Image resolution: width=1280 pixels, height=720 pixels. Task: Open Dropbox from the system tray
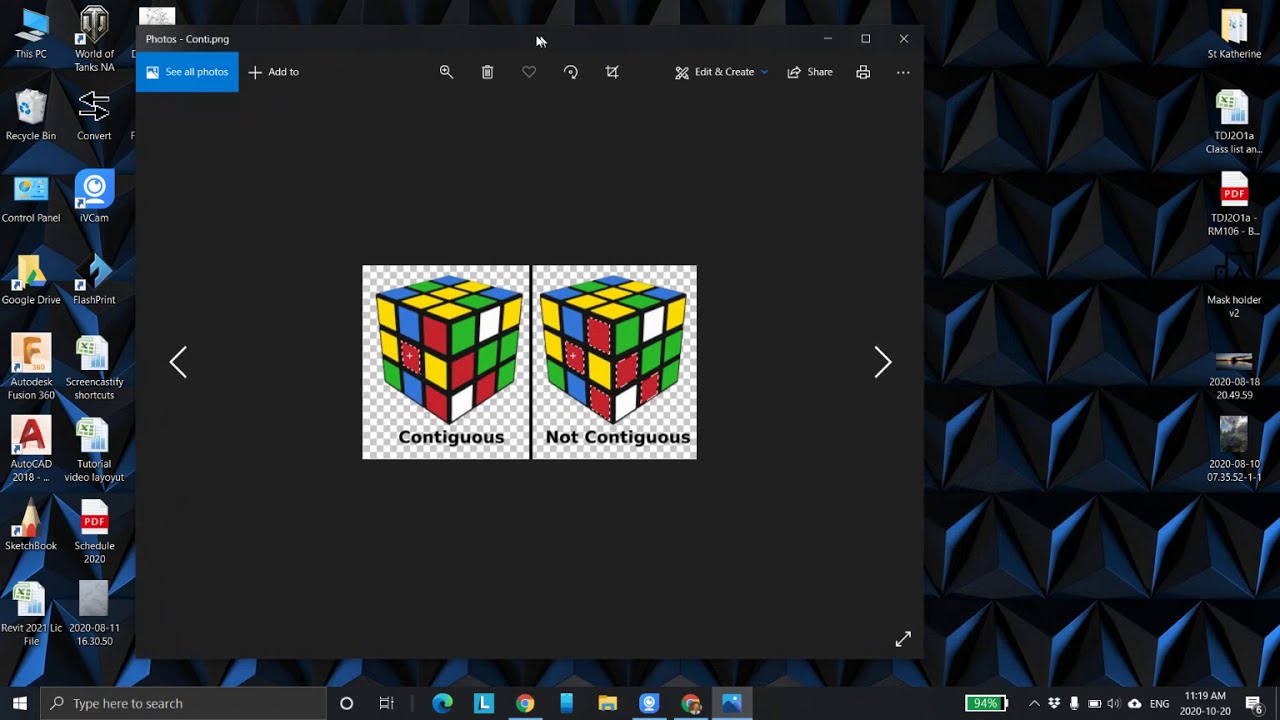point(1054,703)
